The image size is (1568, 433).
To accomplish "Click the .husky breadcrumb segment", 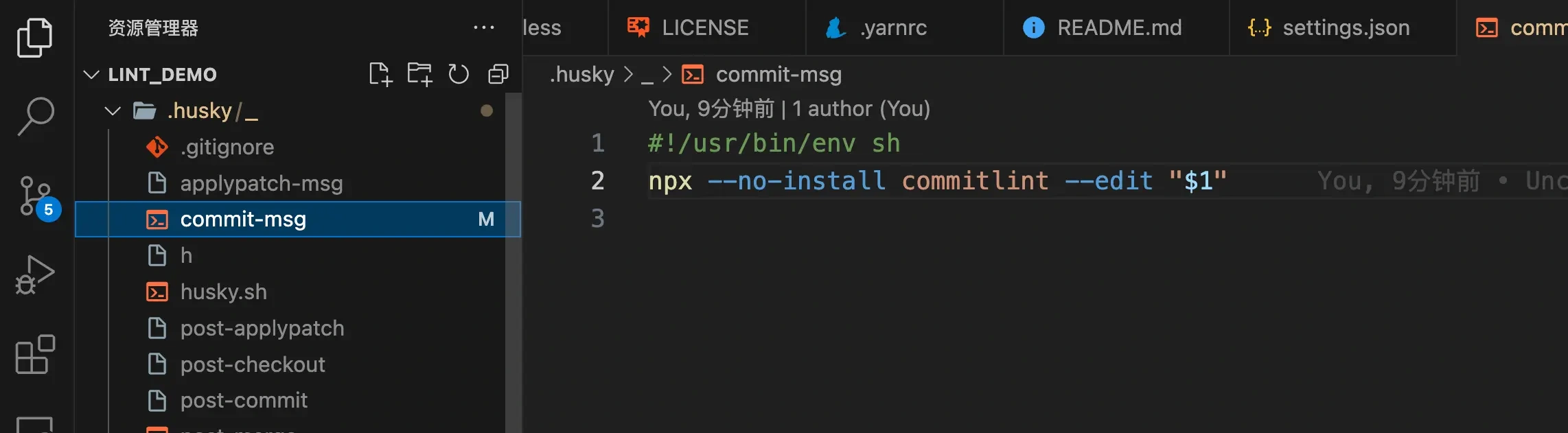I will click(581, 74).
